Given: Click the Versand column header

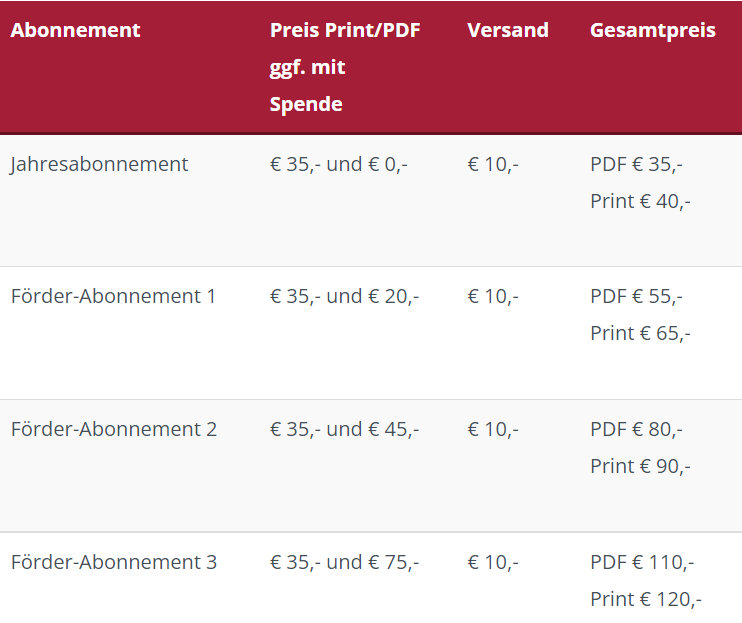Looking at the screenshot, I should 508,30.
